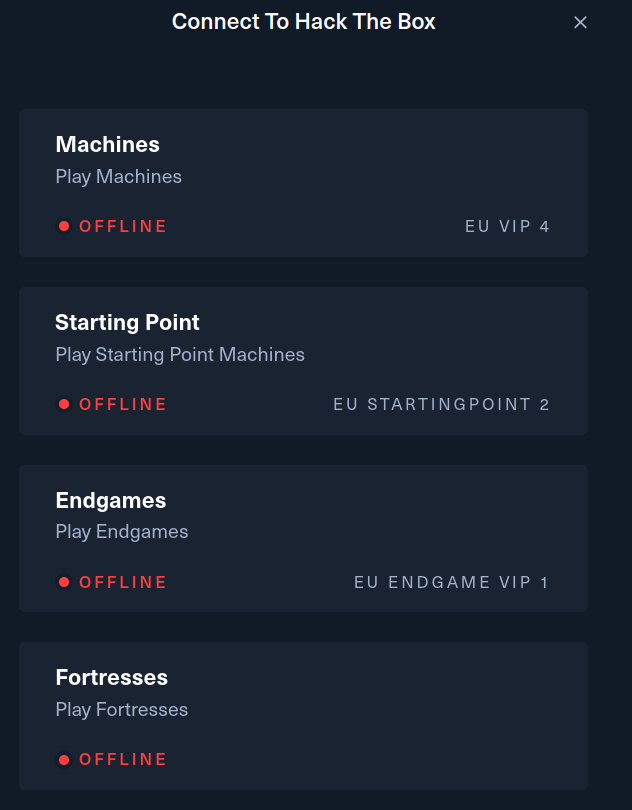Image resolution: width=632 pixels, height=810 pixels.
Task: Select the EU ENDGAME VIP 1 server label
Action: tap(451, 582)
